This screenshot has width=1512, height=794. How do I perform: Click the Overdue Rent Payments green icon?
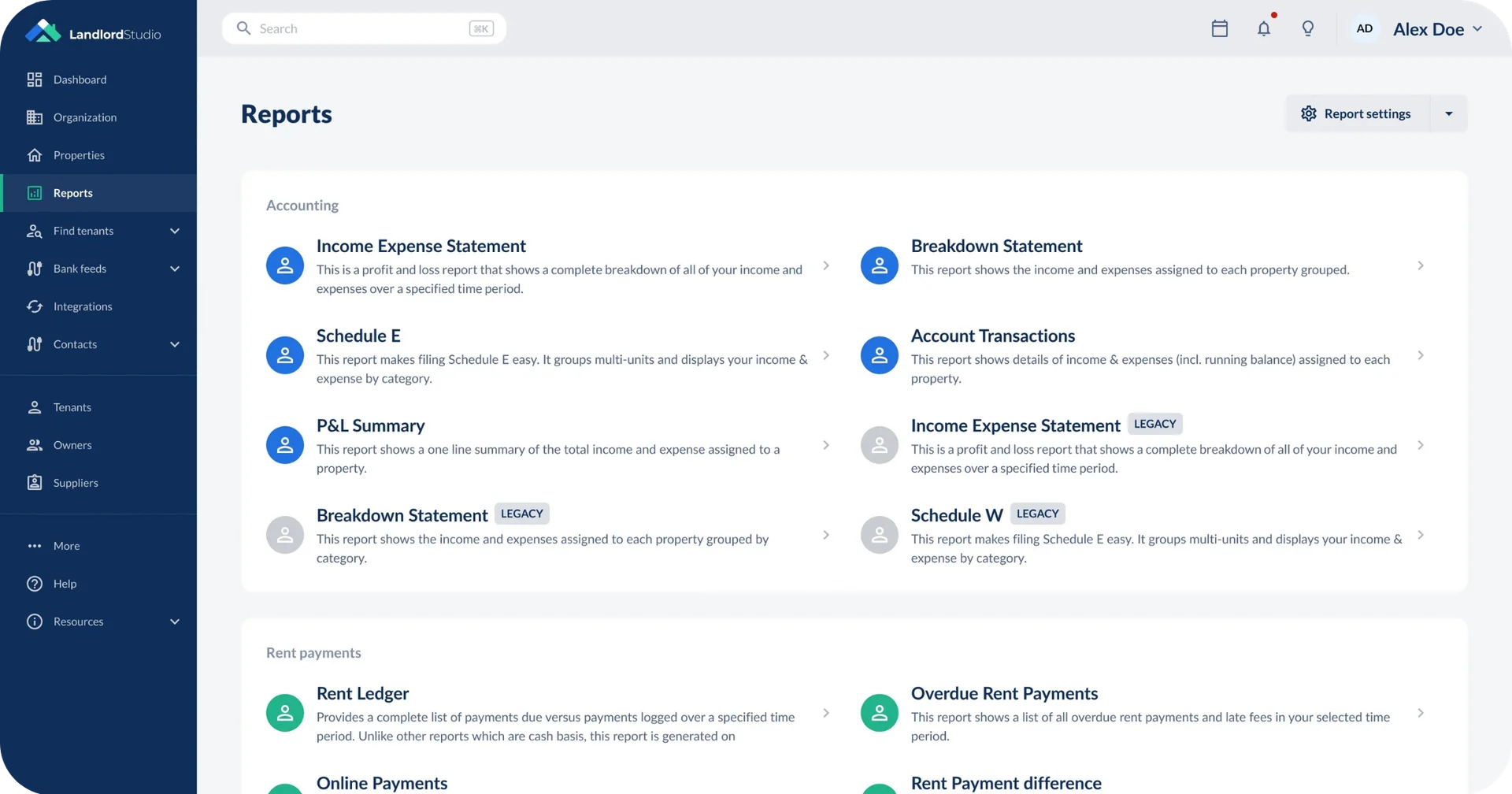[880, 713]
